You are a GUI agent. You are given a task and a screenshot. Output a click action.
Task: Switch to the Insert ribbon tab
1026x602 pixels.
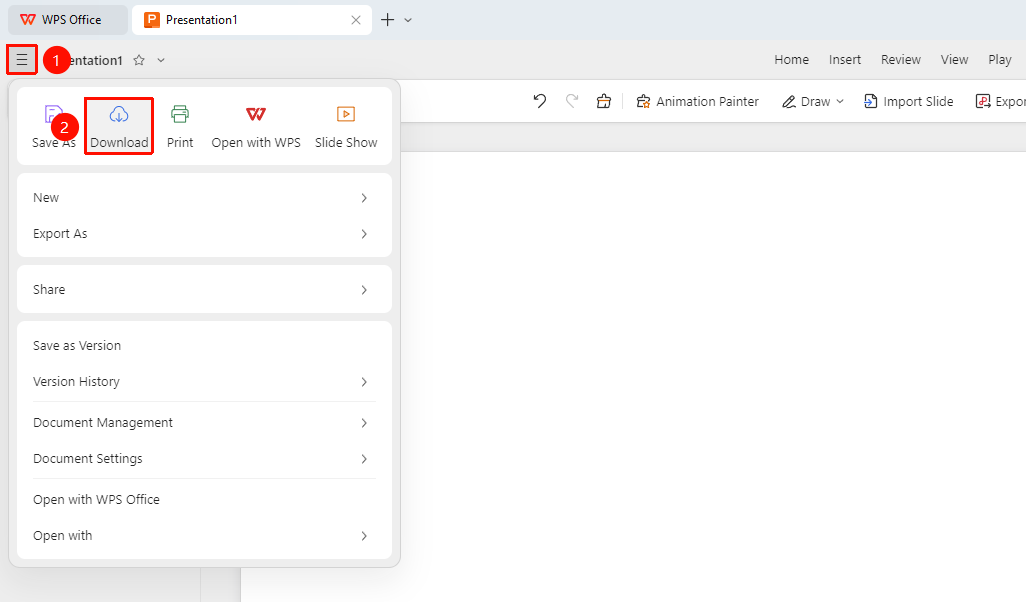[x=845, y=60]
